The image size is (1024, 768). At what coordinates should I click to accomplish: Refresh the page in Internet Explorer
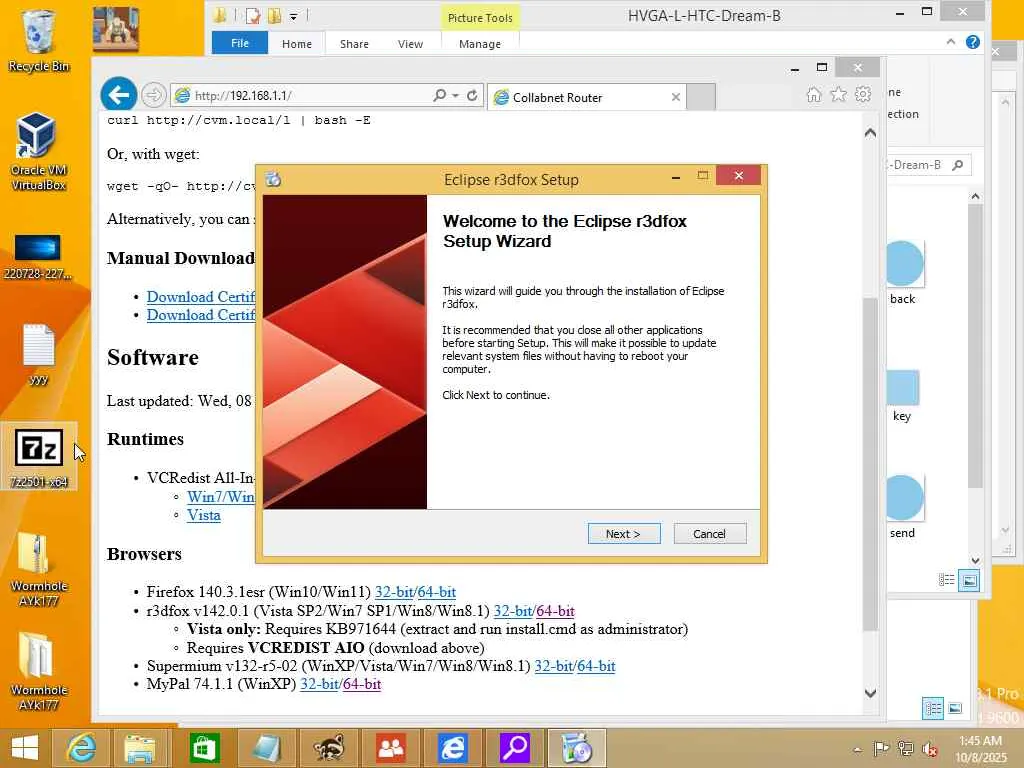tap(472, 95)
